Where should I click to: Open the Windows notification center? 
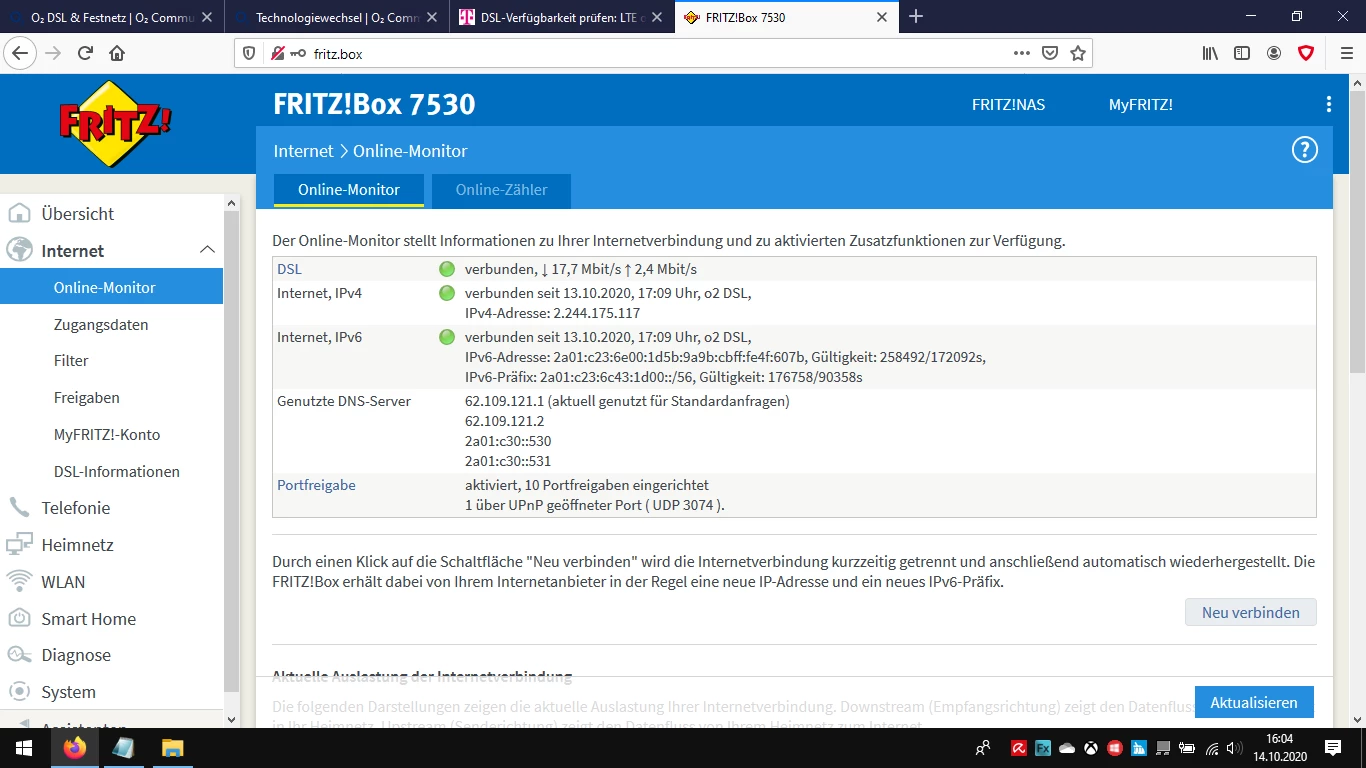click(1333, 747)
